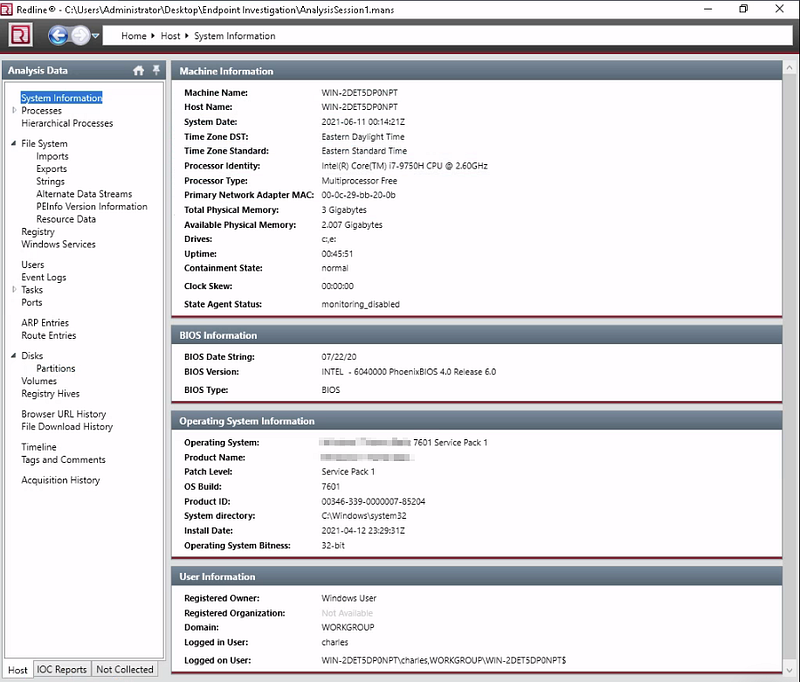Go back with the blue arrow
This screenshot has height=682, width=800.
pyautogui.click(x=58, y=35)
